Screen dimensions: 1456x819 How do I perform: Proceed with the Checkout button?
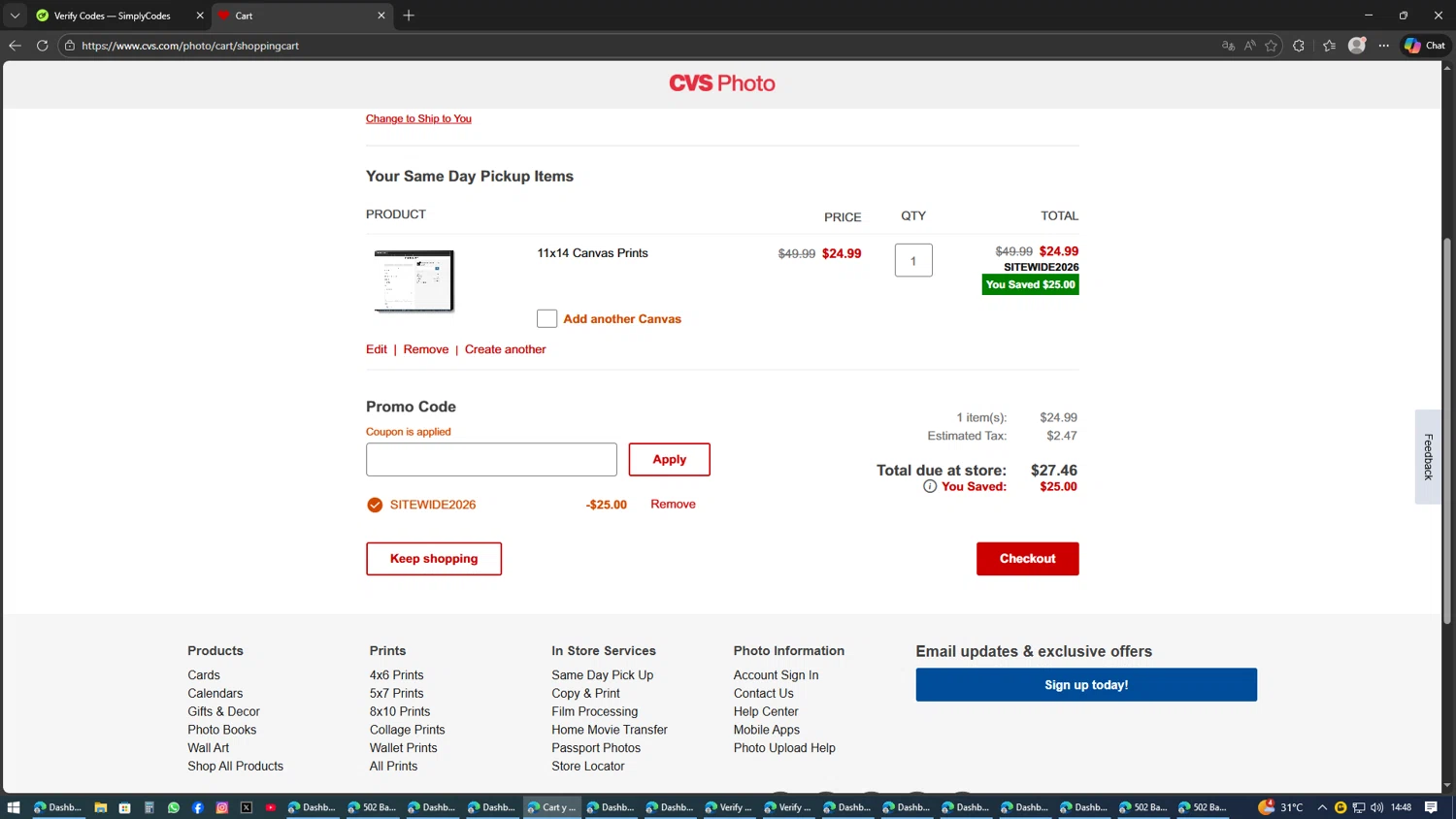[1027, 559]
